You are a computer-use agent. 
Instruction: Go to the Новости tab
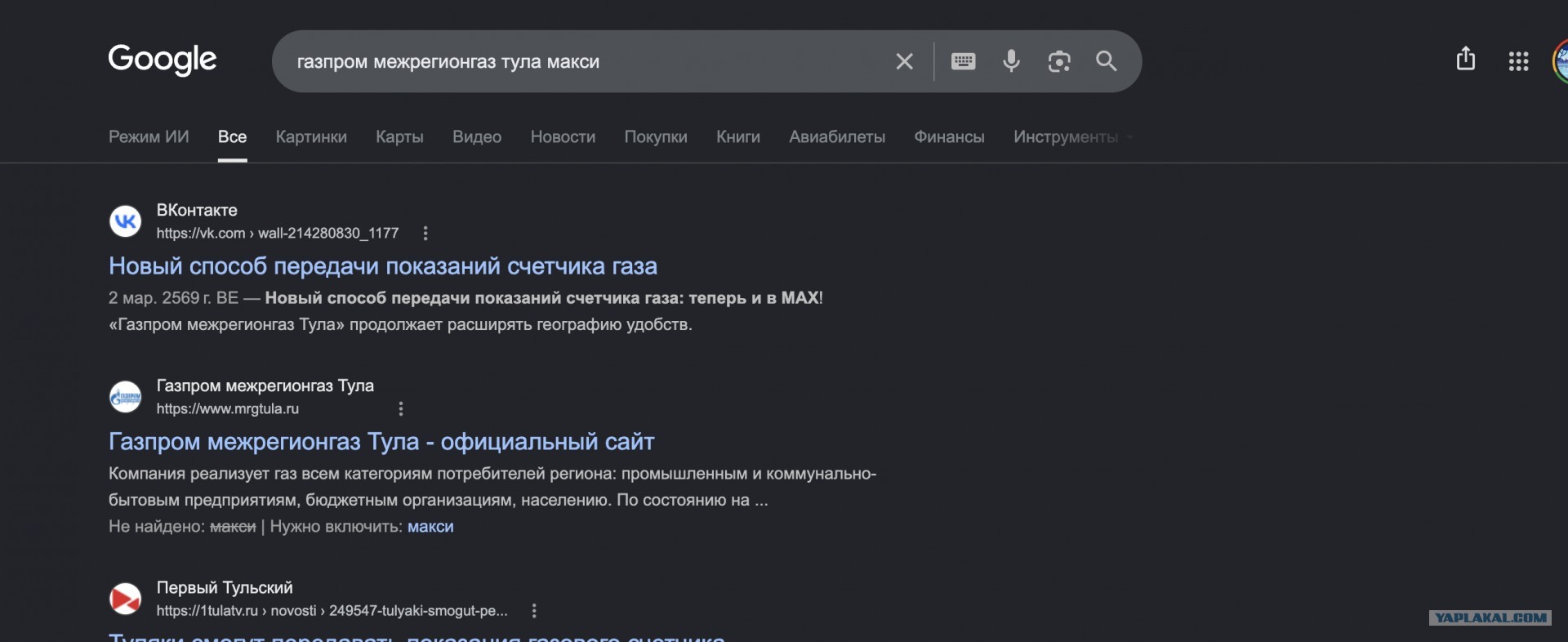click(563, 136)
